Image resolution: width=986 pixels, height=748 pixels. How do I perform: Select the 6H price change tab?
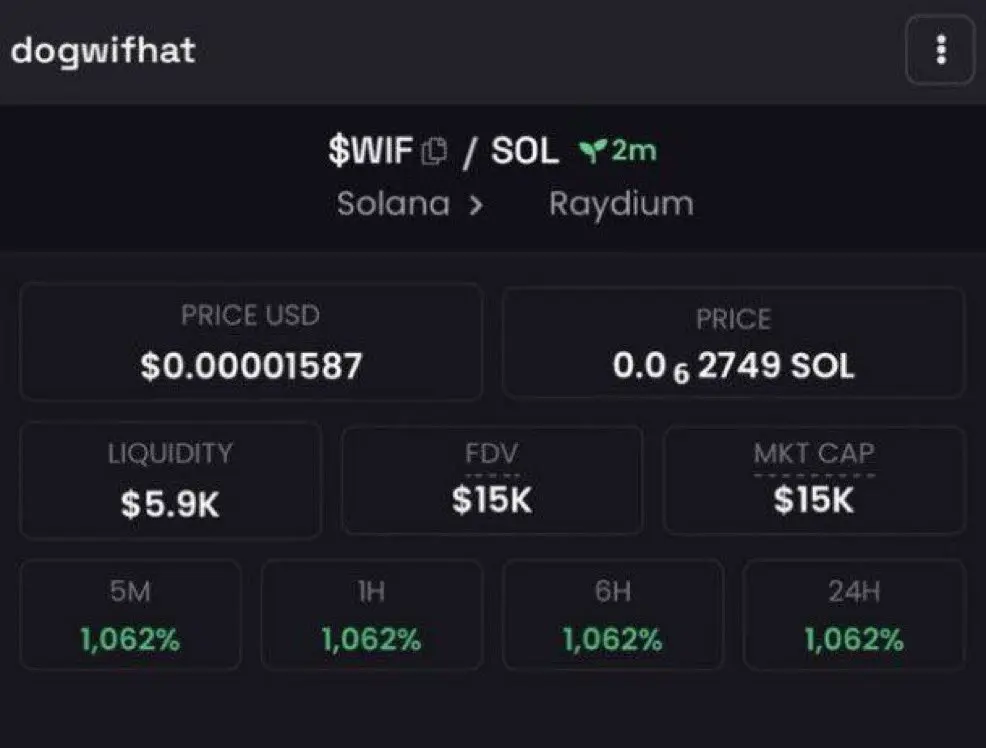coord(613,615)
